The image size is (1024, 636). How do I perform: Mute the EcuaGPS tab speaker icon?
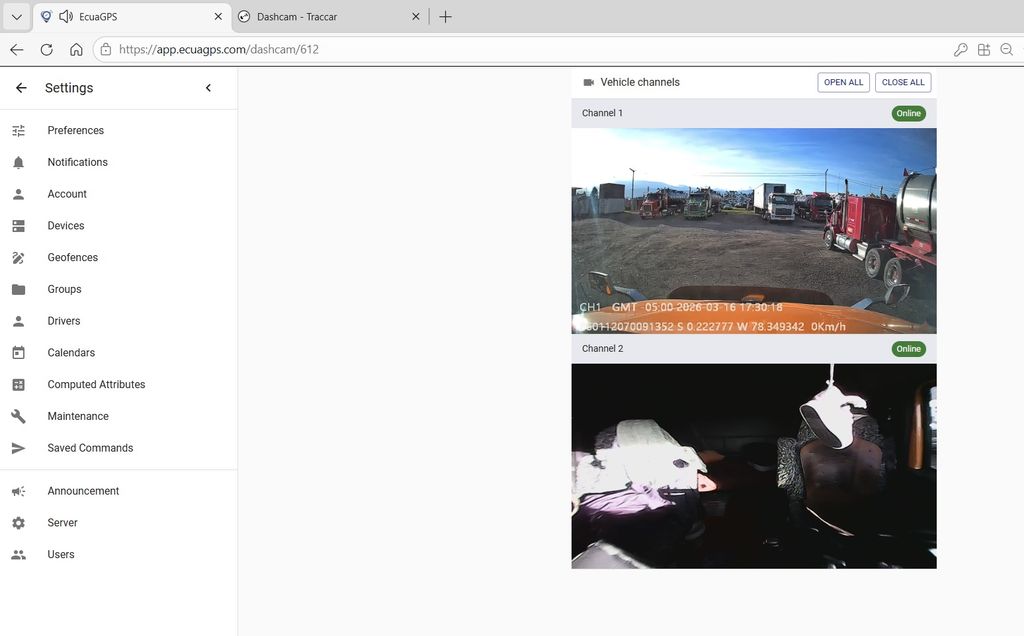pyautogui.click(x=66, y=16)
